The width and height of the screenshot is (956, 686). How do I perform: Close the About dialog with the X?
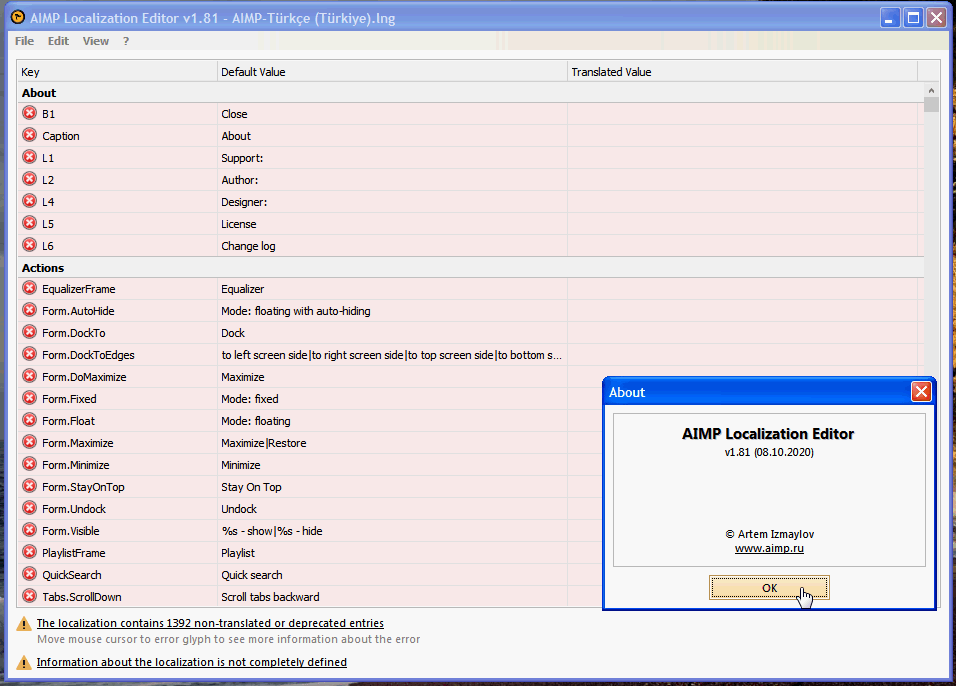pyautogui.click(x=921, y=391)
